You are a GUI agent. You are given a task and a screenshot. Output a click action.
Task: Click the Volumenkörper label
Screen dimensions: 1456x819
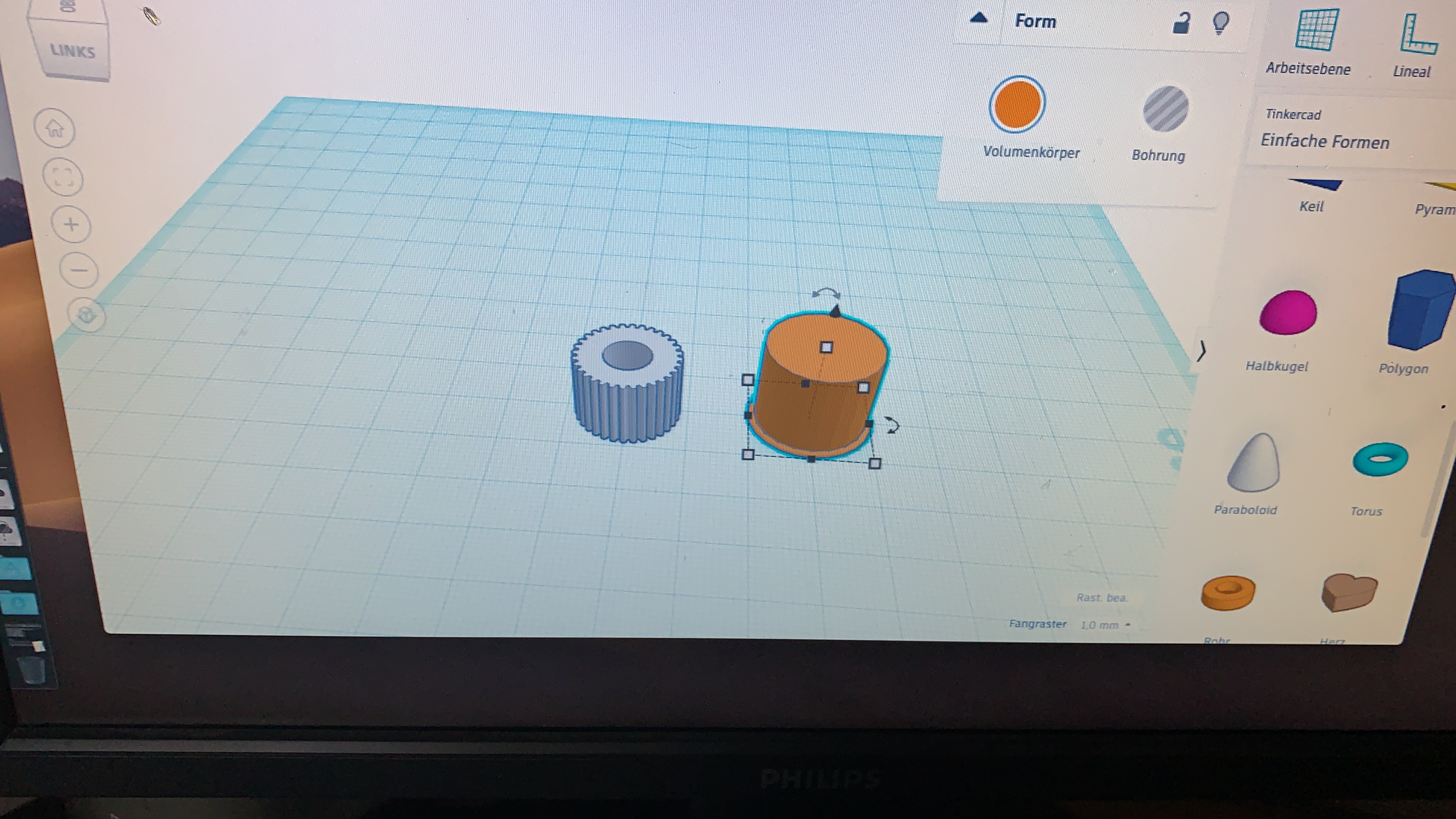pos(1031,152)
